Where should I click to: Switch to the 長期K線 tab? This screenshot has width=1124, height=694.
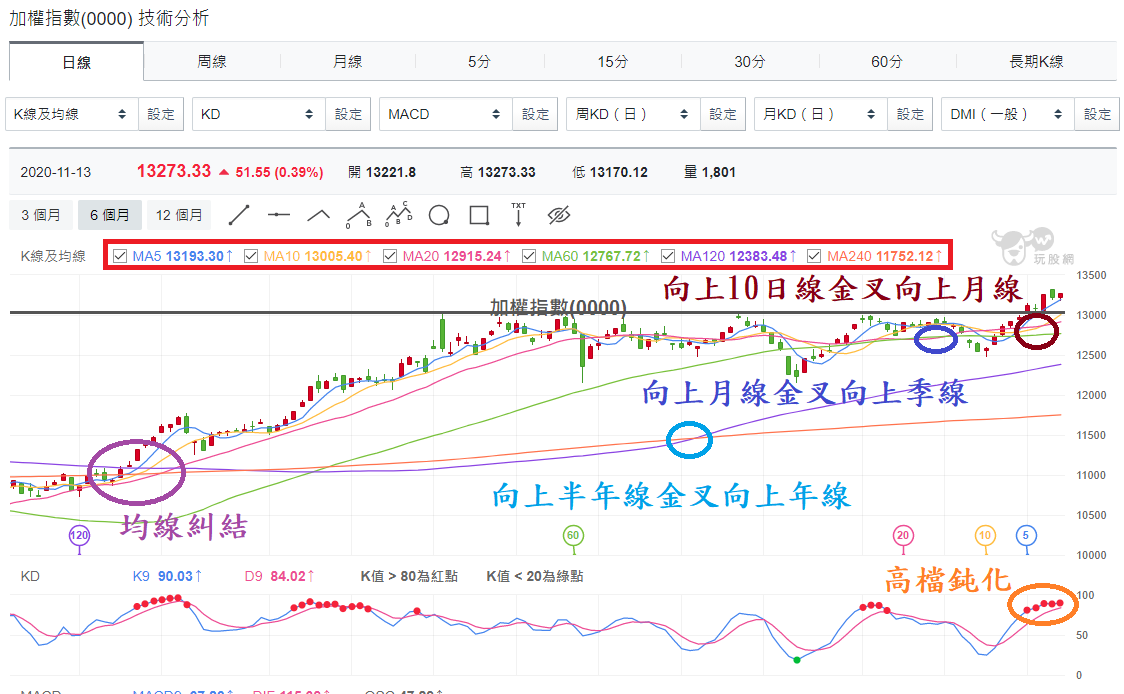pos(1037,62)
